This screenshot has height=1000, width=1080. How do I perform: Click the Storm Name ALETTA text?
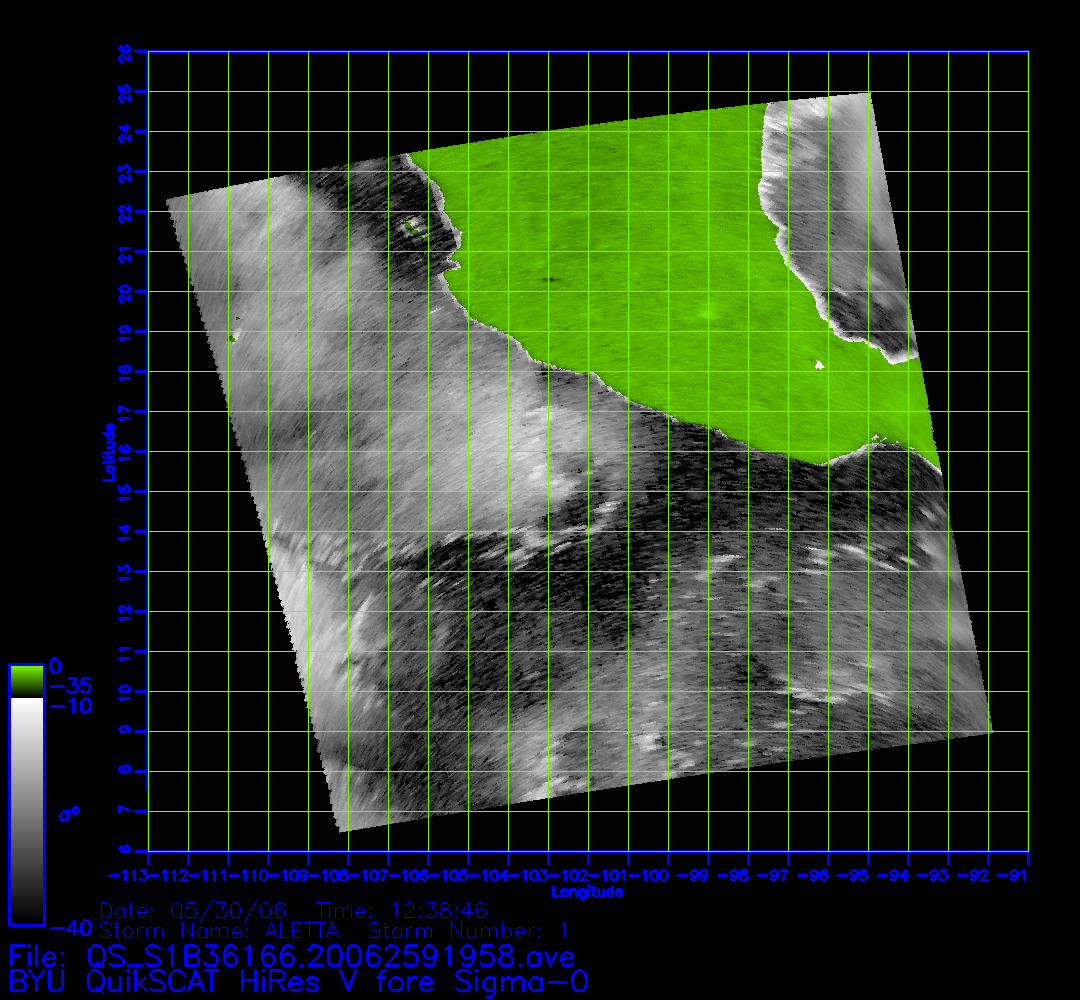pyautogui.click(x=222, y=930)
